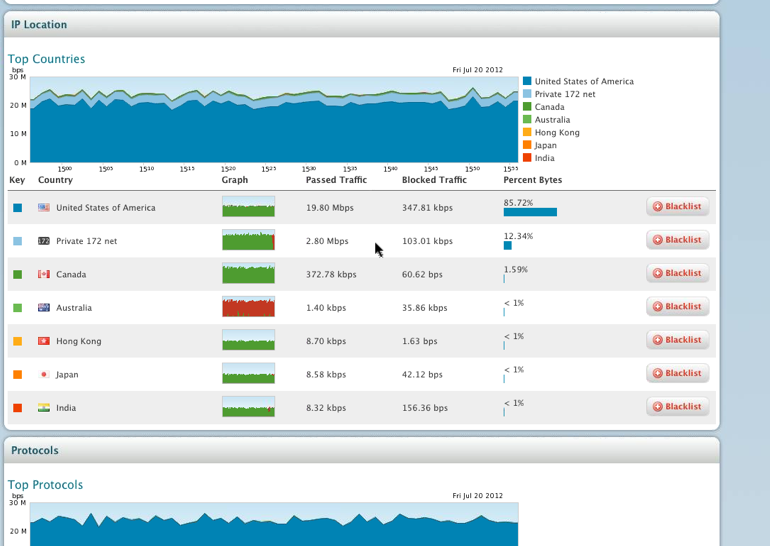The width and height of the screenshot is (770, 546).
Task: Sort by Blocked Traffic column header
Action: click(434, 180)
